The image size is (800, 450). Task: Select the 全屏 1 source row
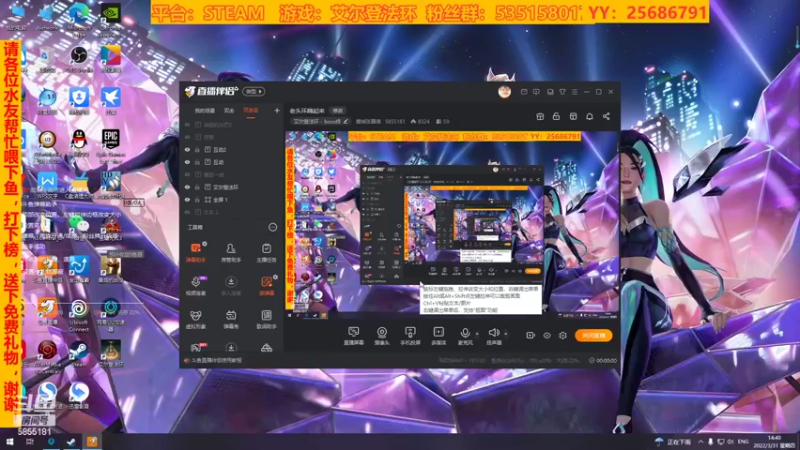(x=233, y=199)
